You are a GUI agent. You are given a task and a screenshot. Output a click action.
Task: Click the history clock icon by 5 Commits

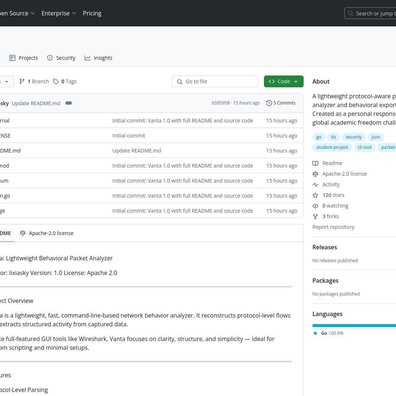269,103
